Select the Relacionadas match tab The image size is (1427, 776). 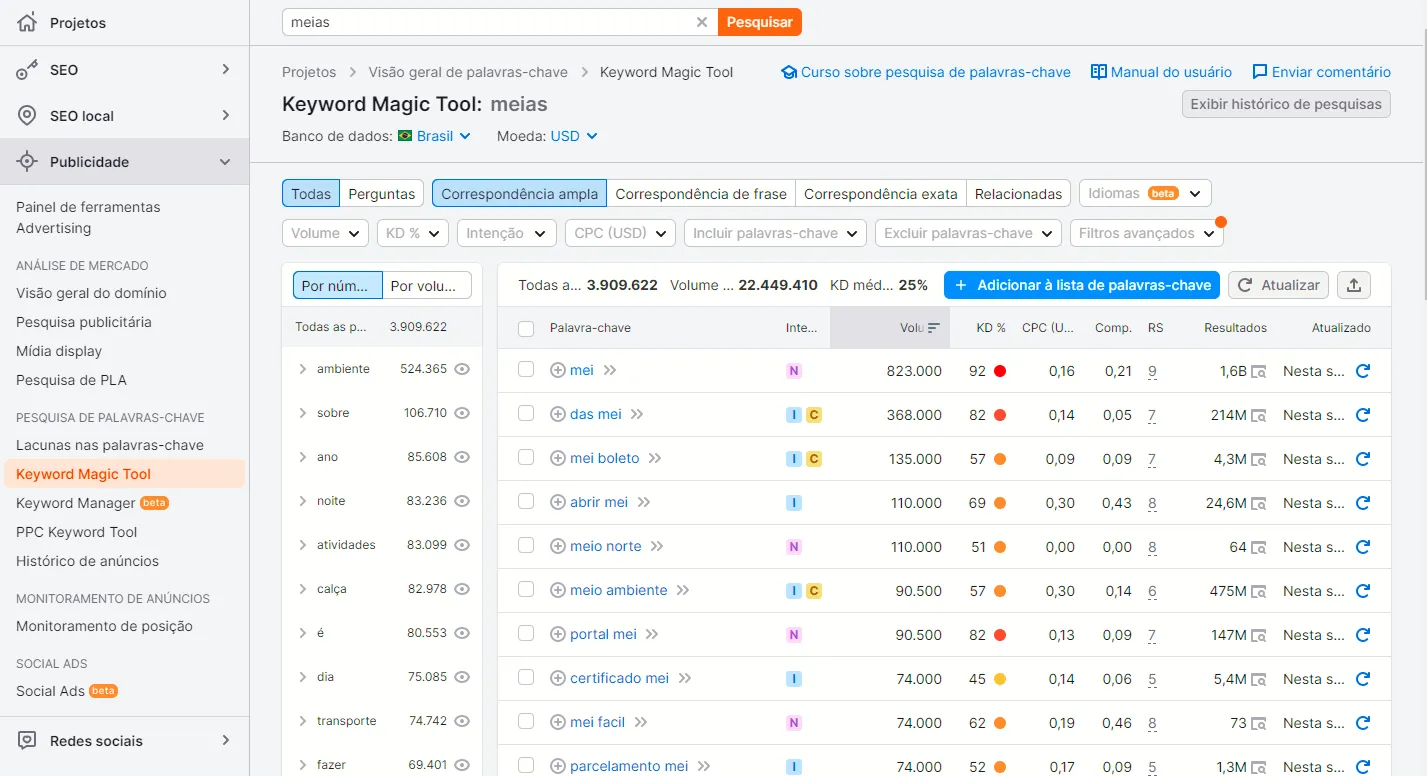pyautogui.click(x=1018, y=194)
